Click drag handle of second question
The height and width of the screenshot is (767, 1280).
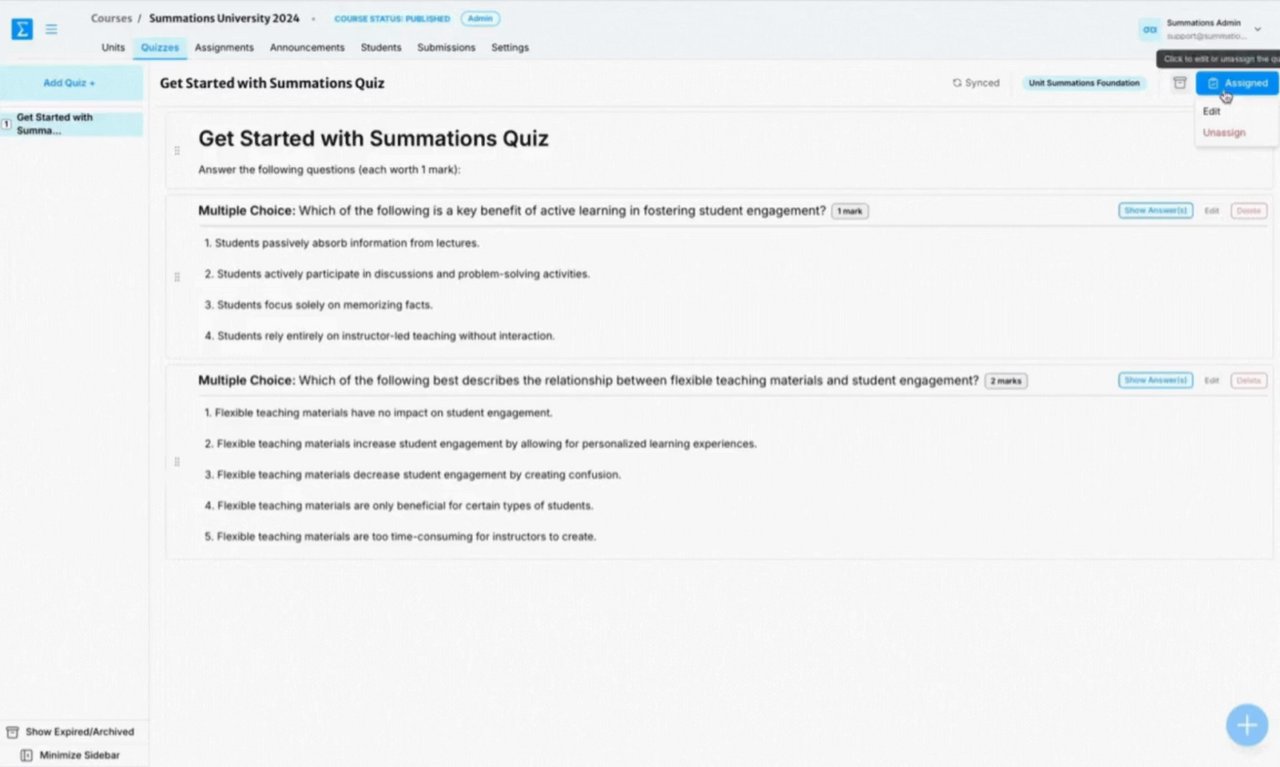(x=177, y=462)
